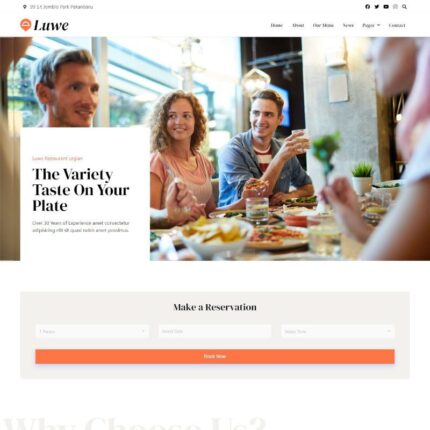Open the Select Time dropdown
The height and width of the screenshot is (430, 430).
click(338, 331)
